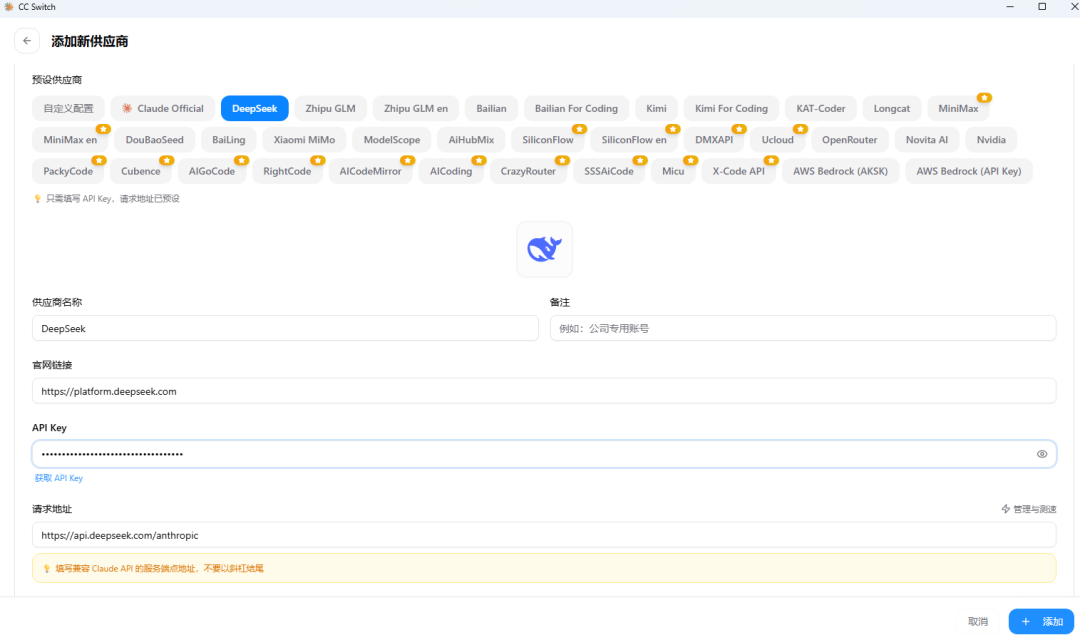Choose Zhipu GLM preset

click(331, 108)
